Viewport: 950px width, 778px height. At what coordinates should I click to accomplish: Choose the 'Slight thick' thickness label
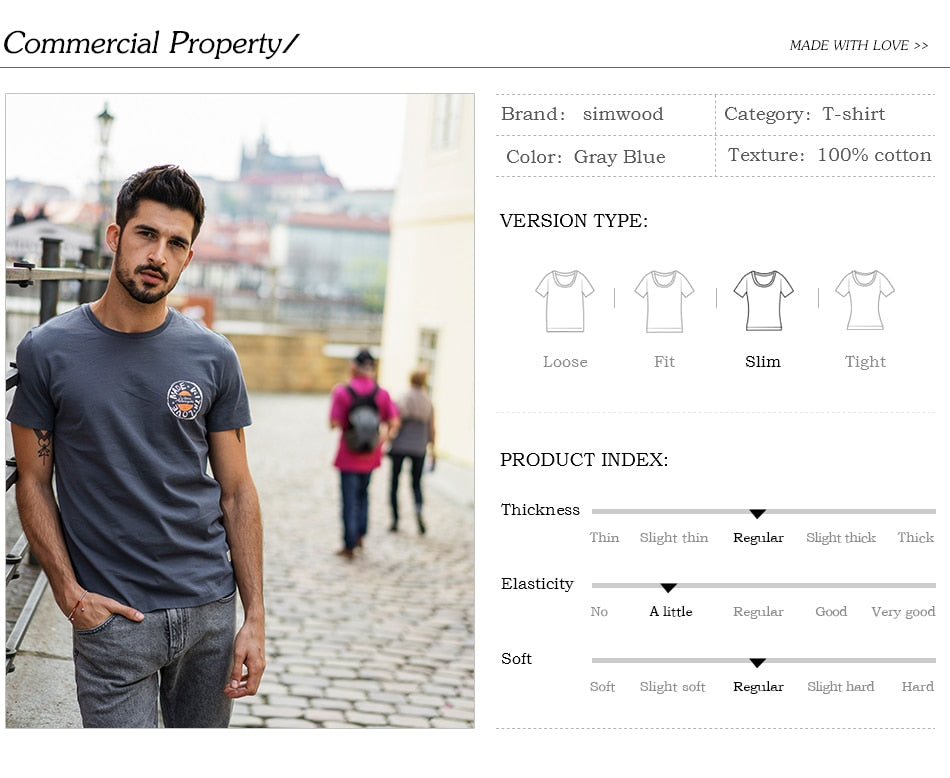click(x=840, y=538)
